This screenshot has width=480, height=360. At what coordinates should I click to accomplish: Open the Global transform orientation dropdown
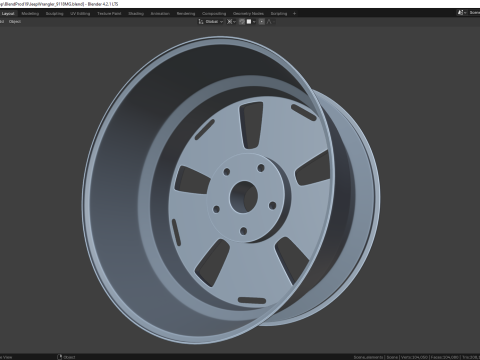[211, 22]
